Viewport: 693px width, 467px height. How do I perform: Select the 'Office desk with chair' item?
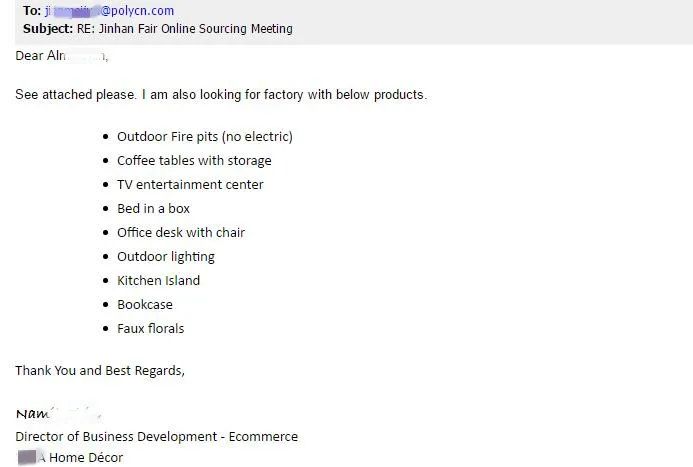(181, 232)
